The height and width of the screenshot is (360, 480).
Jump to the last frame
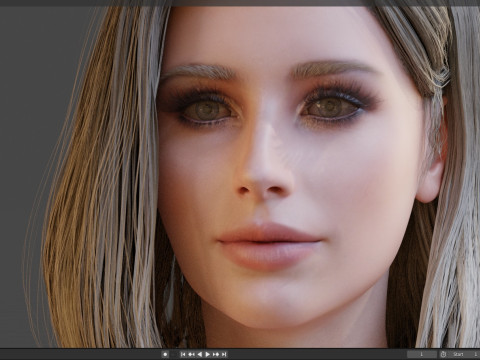(224, 354)
